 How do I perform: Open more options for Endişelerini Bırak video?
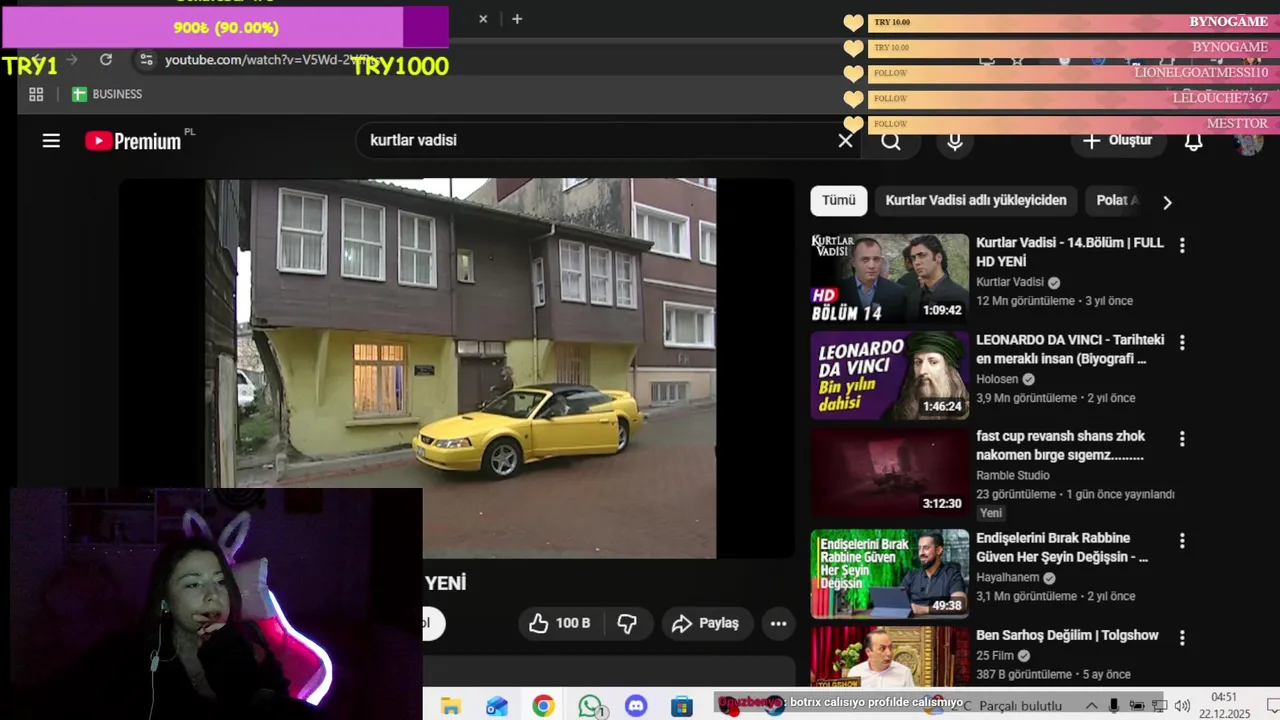(x=1182, y=540)
